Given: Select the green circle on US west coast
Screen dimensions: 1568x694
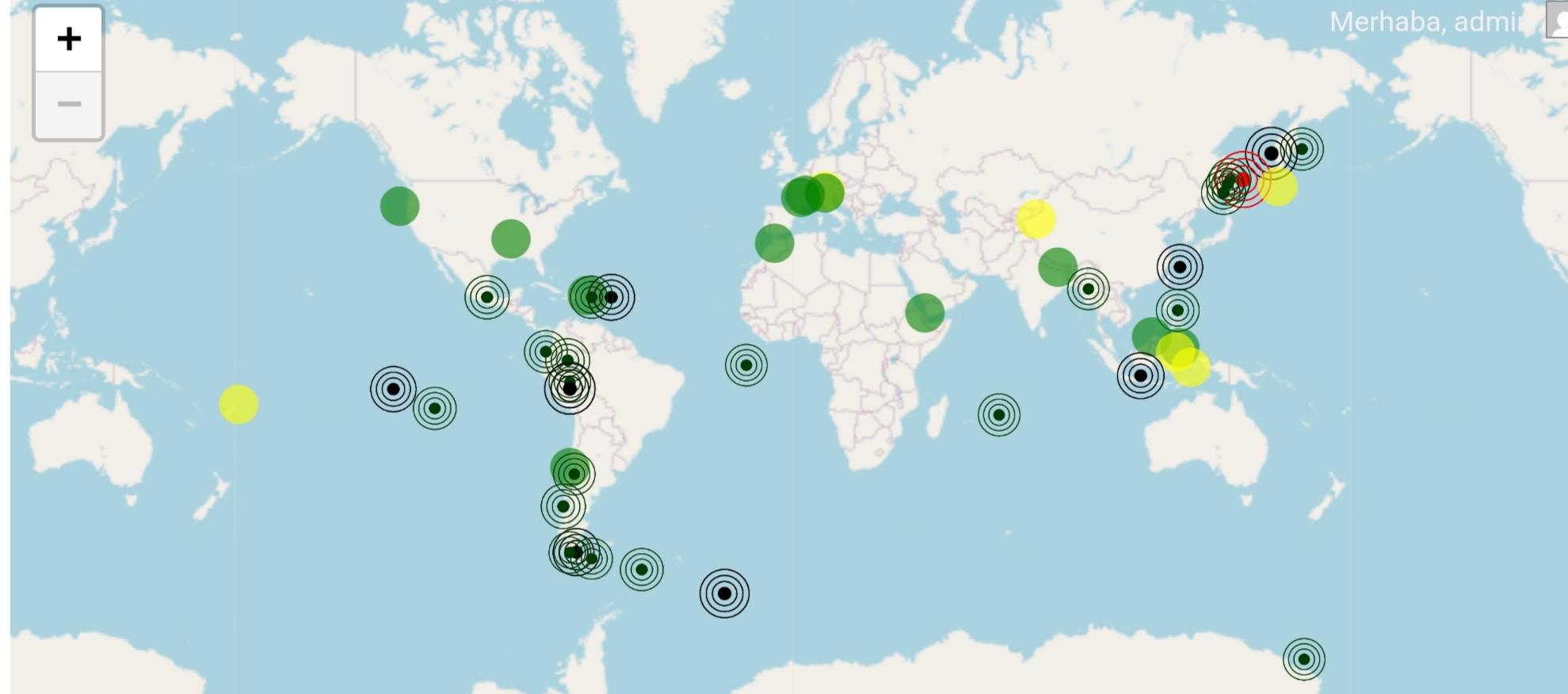Looking at the screenshot, I should point(399,206).
